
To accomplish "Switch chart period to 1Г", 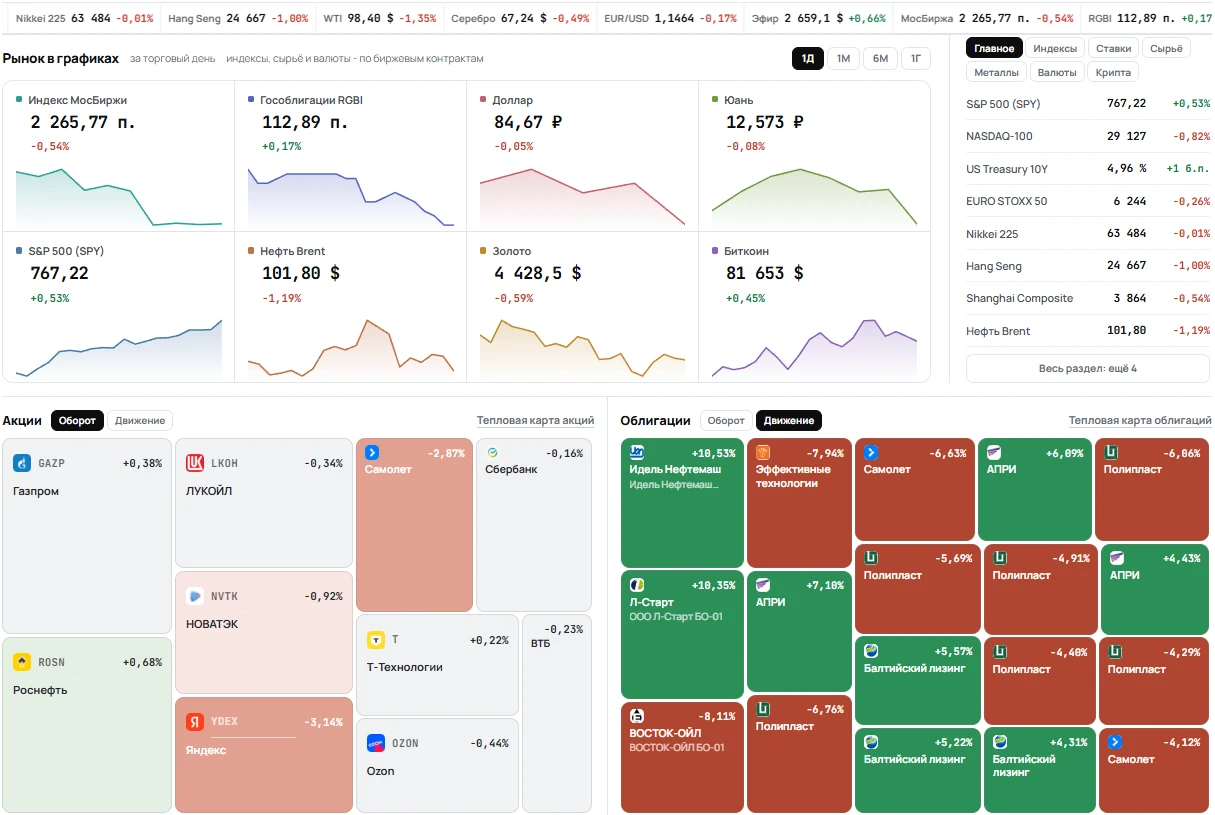I will 916,59.
